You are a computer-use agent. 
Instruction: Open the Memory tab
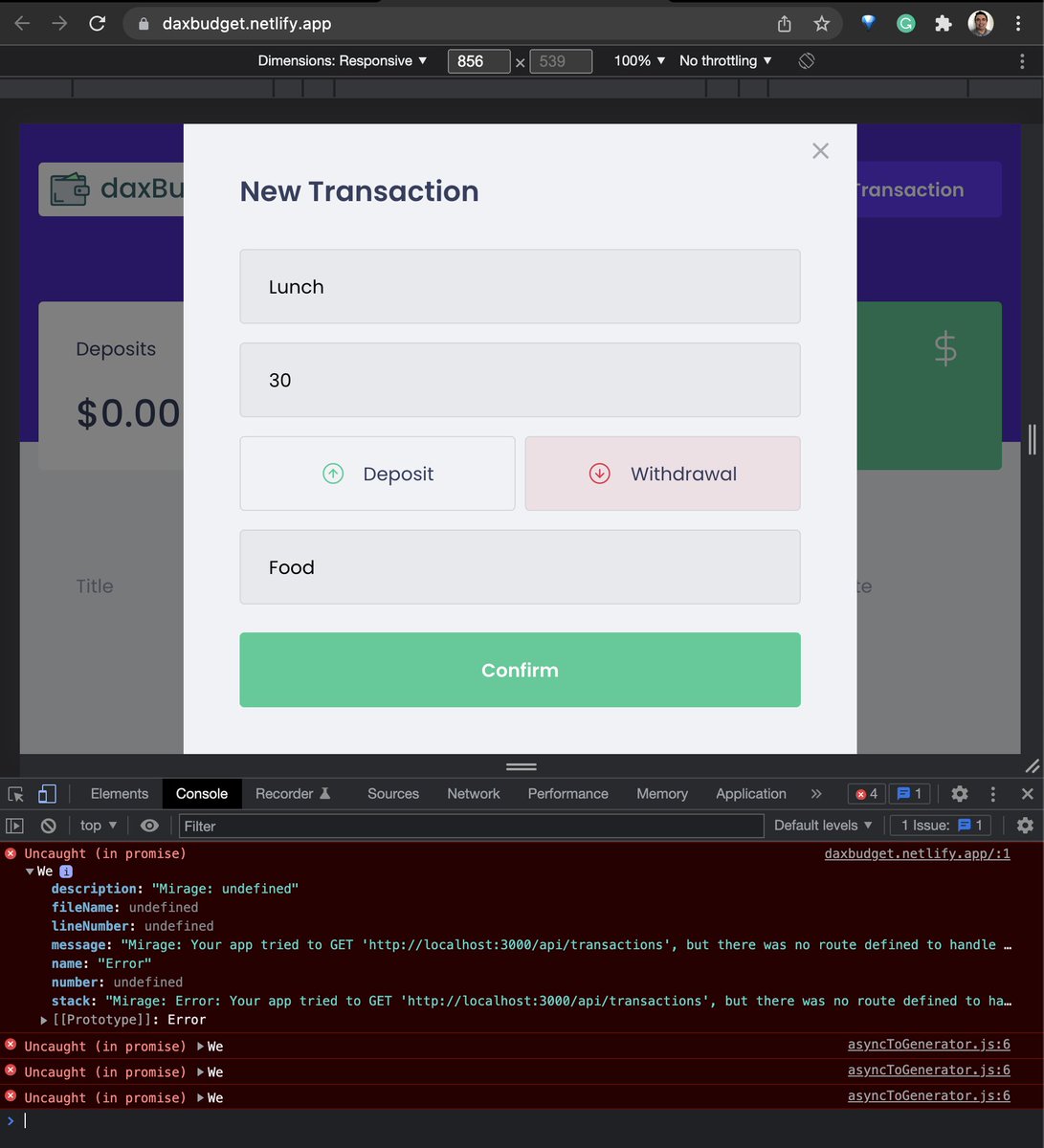tap(662, 794)
